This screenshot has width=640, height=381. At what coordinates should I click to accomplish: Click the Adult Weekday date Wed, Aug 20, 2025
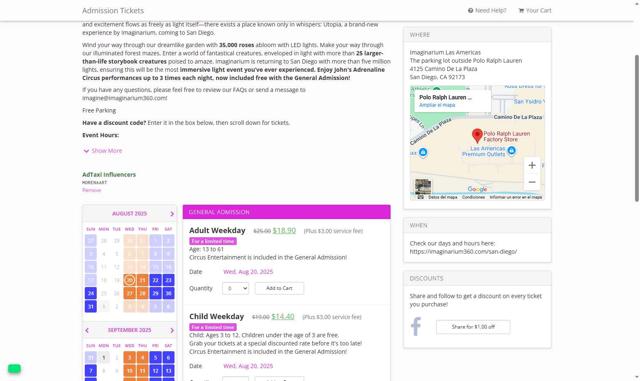click(x=248, y=272)
